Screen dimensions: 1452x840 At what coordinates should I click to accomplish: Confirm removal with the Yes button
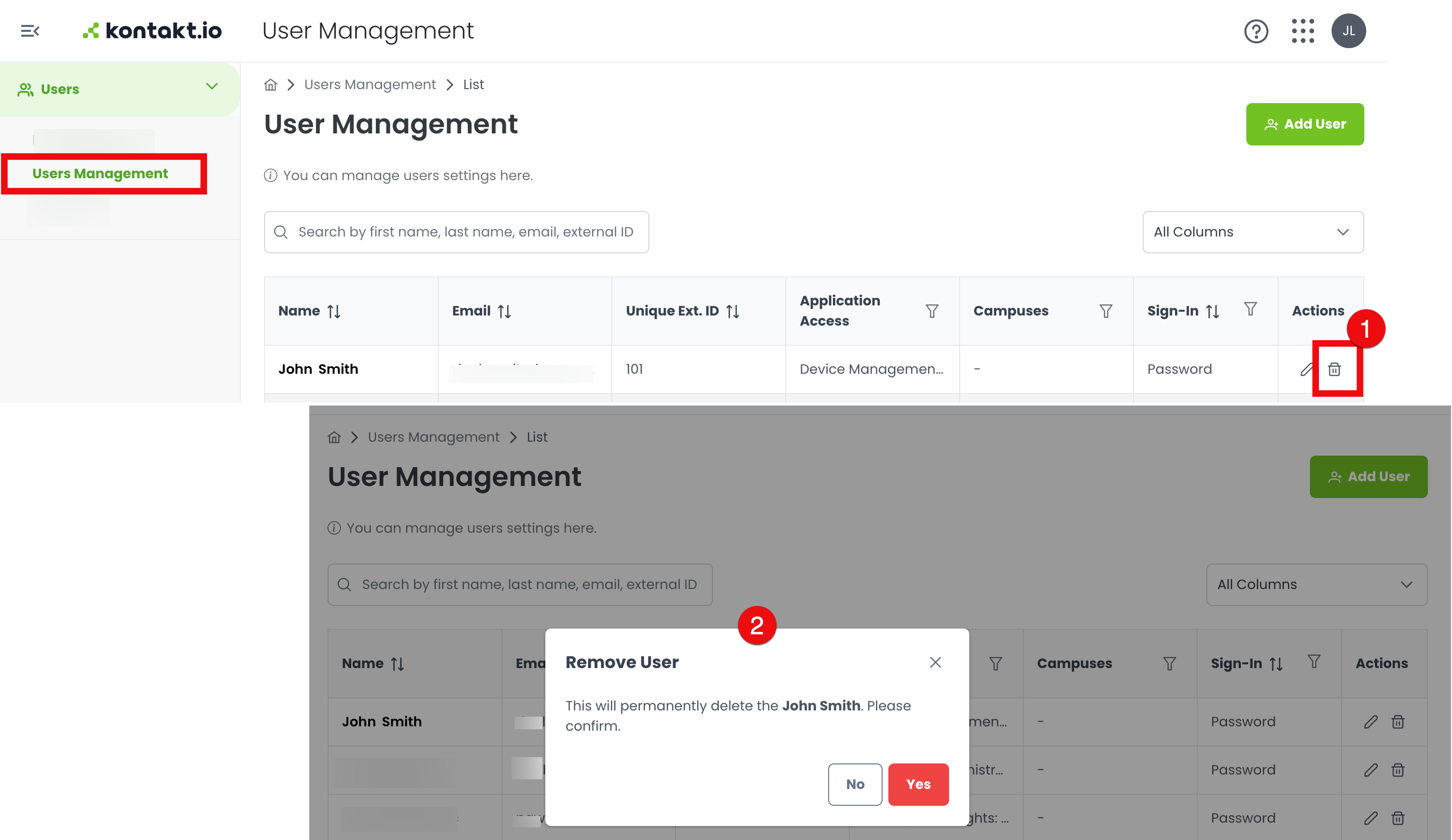click(918, 784)
